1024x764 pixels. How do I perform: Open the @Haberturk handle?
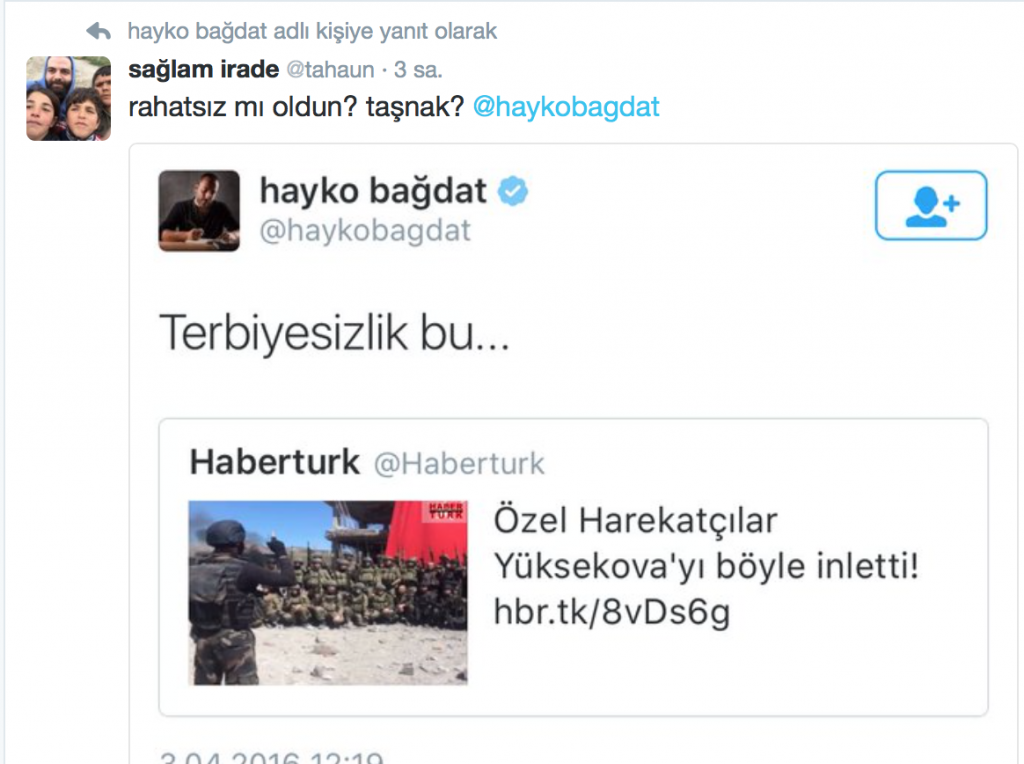point(459,464)
